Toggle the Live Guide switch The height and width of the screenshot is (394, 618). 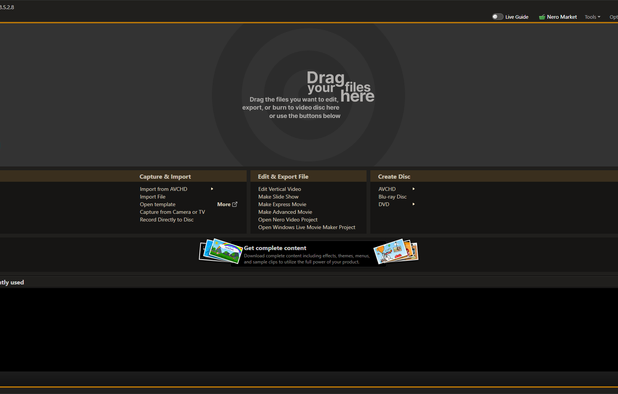coord(497,17)
